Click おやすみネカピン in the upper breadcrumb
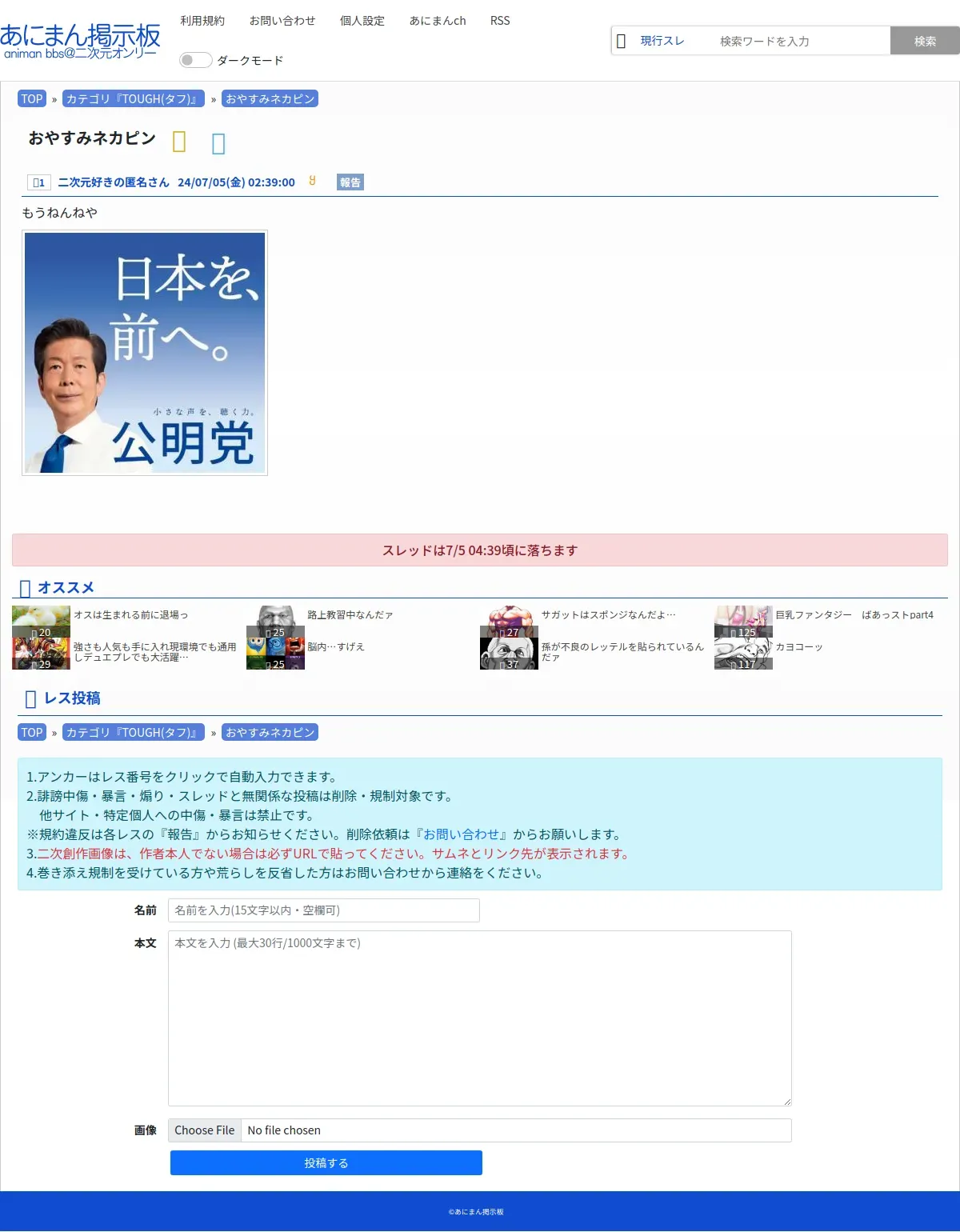Screen dimensions: 960x1232 [x=270, y=98]
